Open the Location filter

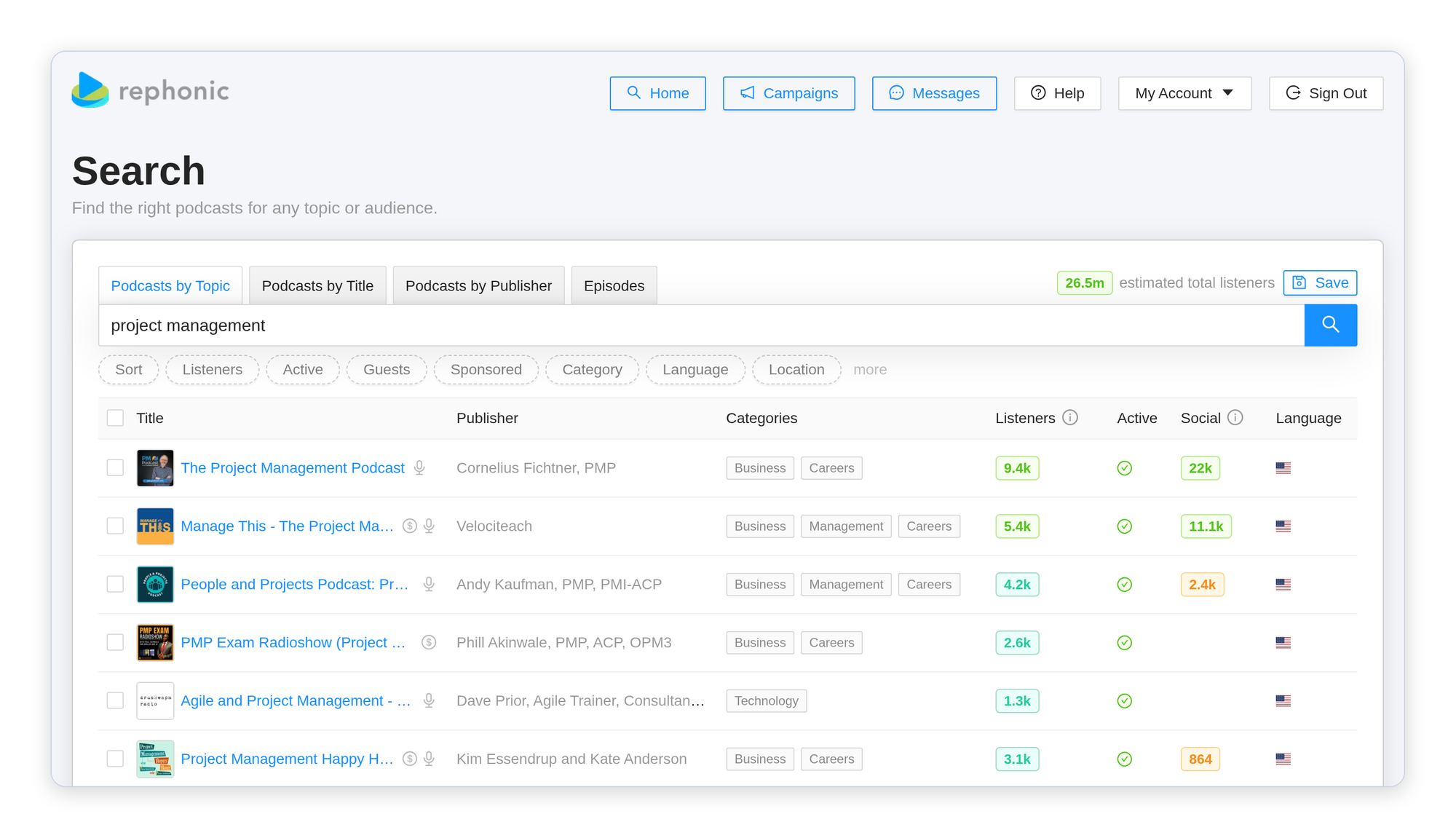[x=796, y=369]
